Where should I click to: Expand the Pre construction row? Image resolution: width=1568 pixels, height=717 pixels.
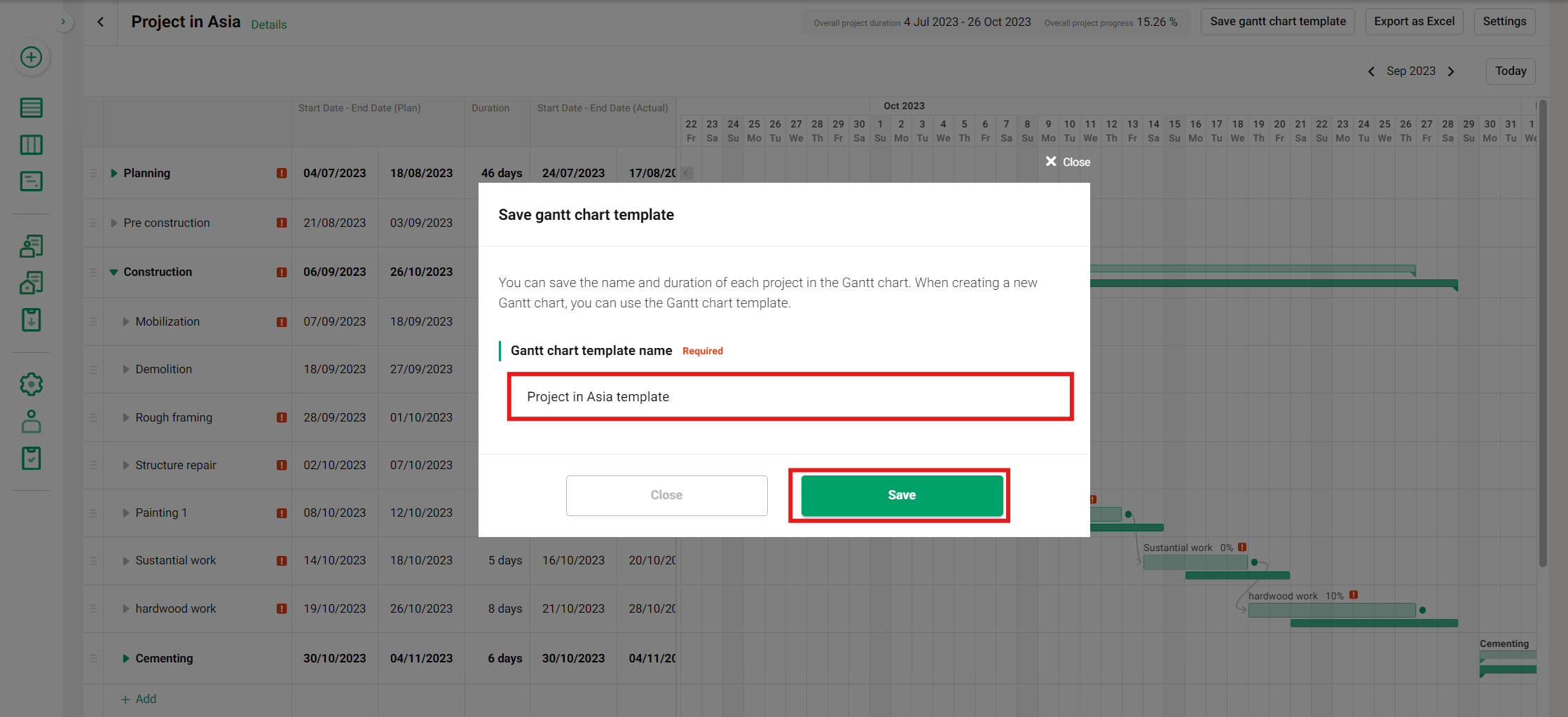tap(115, 223)
